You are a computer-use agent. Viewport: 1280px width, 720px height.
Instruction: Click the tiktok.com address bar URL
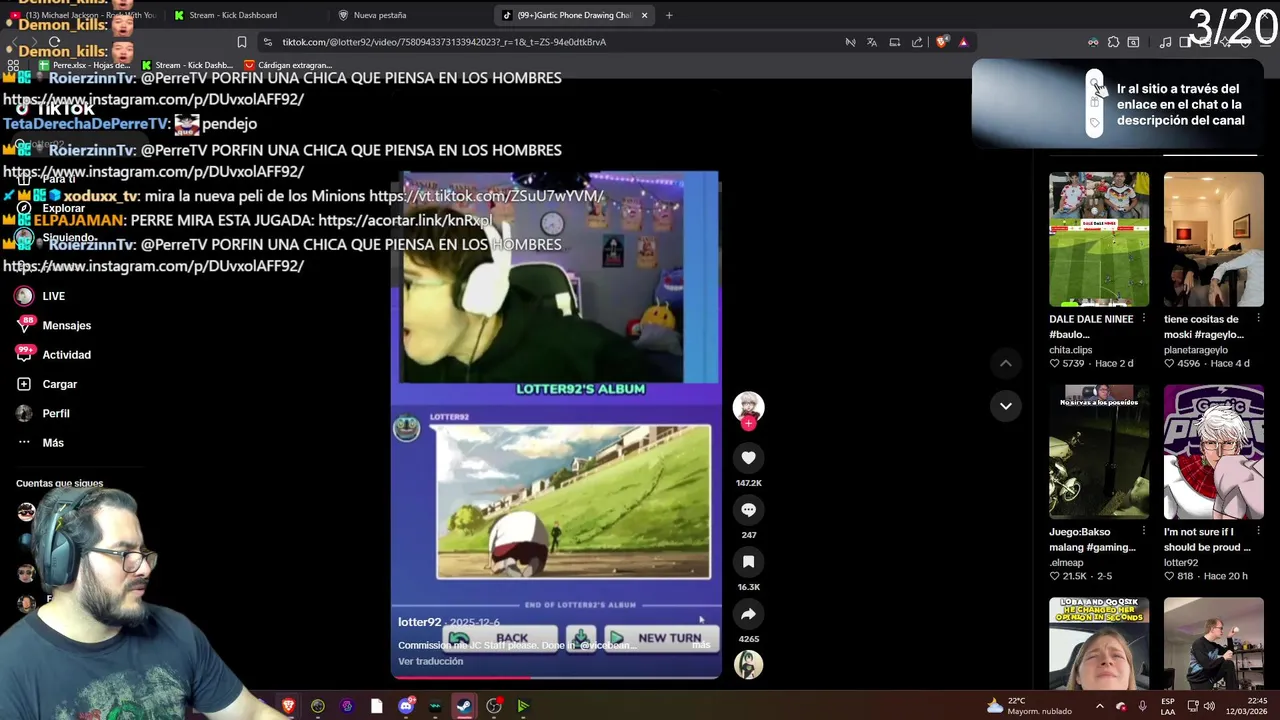tap(444, 42)
